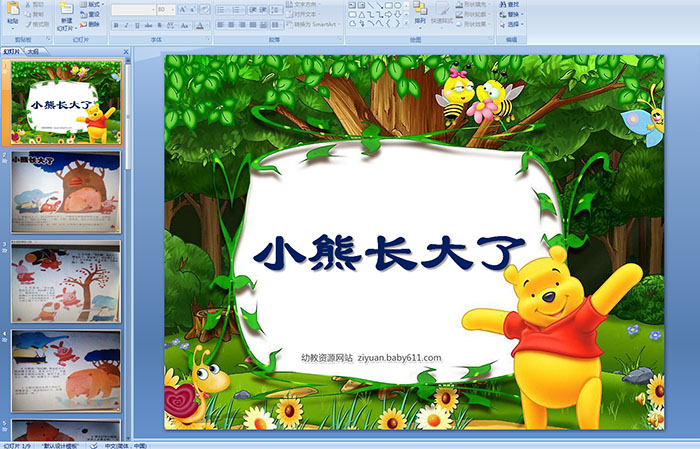700x449 pixels.
Task: Open Align Text (对齐文本) menu
Action: coord(303,14)
